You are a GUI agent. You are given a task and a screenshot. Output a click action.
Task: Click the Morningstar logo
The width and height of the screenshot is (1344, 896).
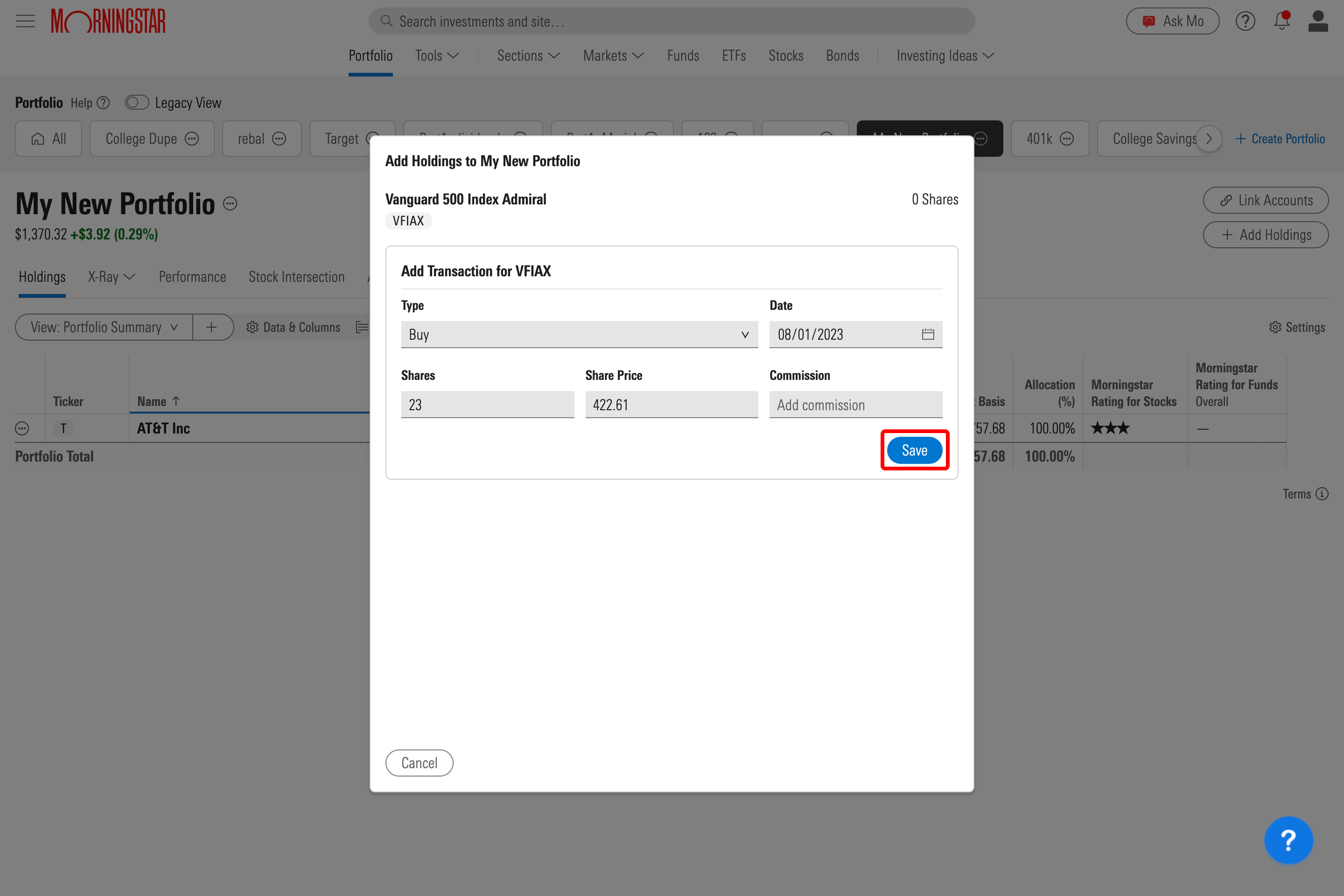pyautogui.click(x=108, y=21)
